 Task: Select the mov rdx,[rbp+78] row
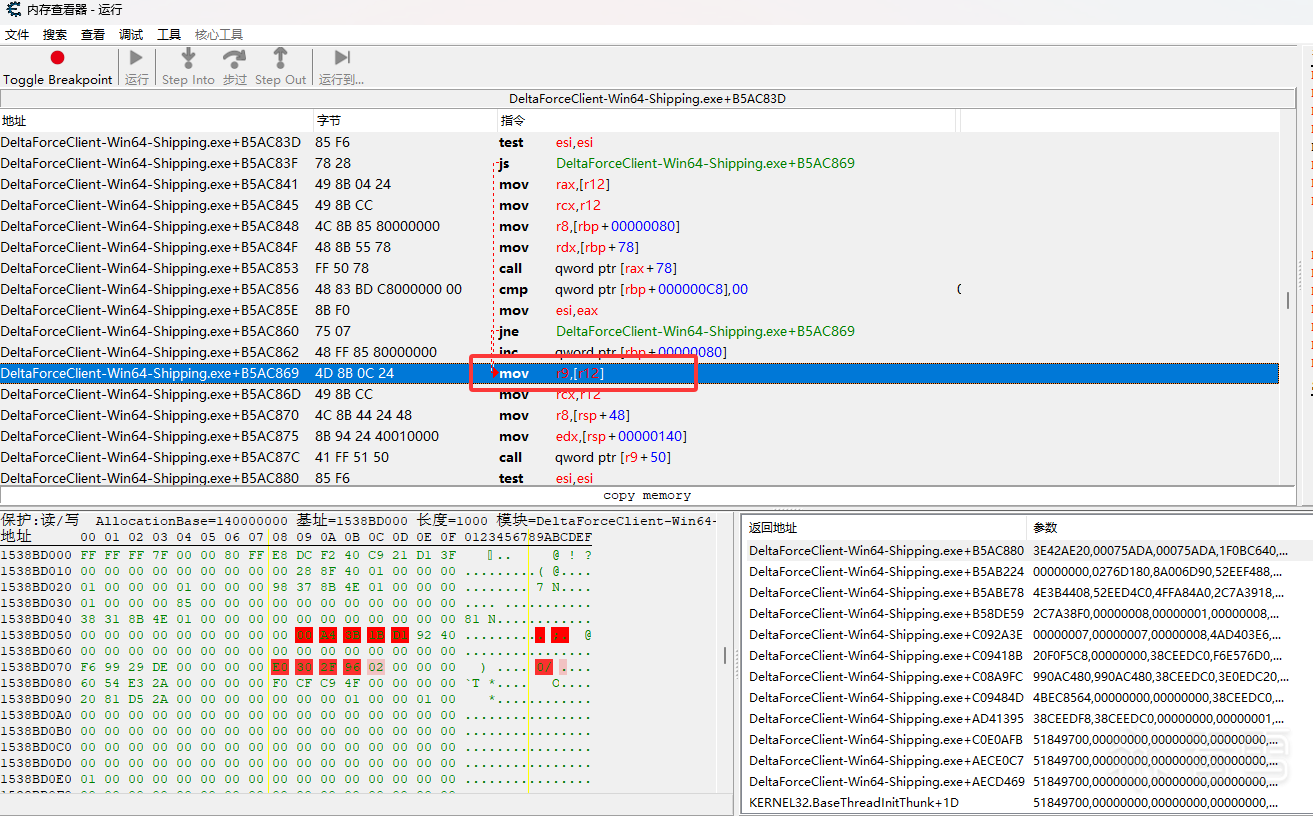(x=639, y=247)
